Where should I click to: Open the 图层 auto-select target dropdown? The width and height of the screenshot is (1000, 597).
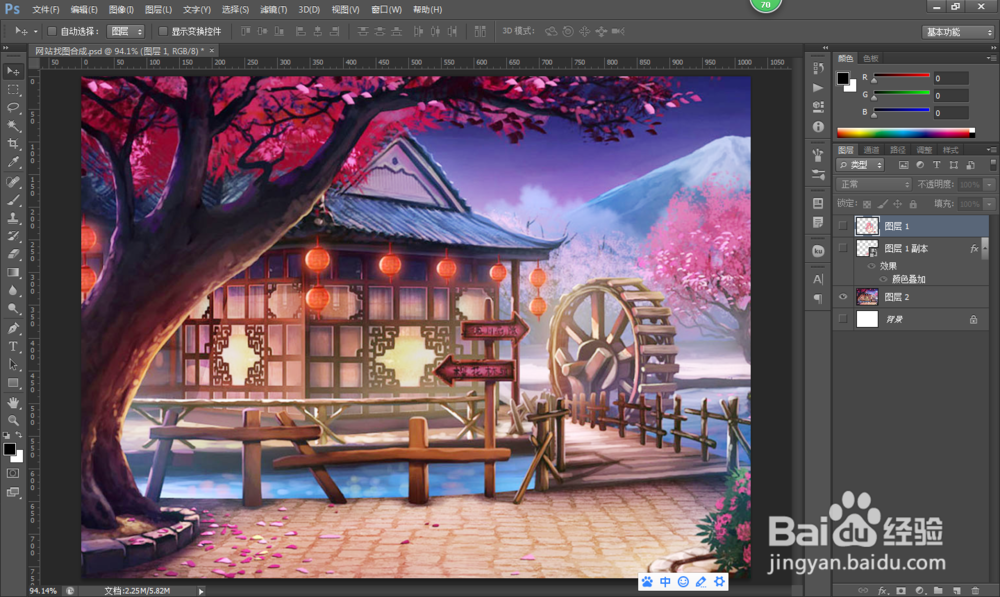126,31
